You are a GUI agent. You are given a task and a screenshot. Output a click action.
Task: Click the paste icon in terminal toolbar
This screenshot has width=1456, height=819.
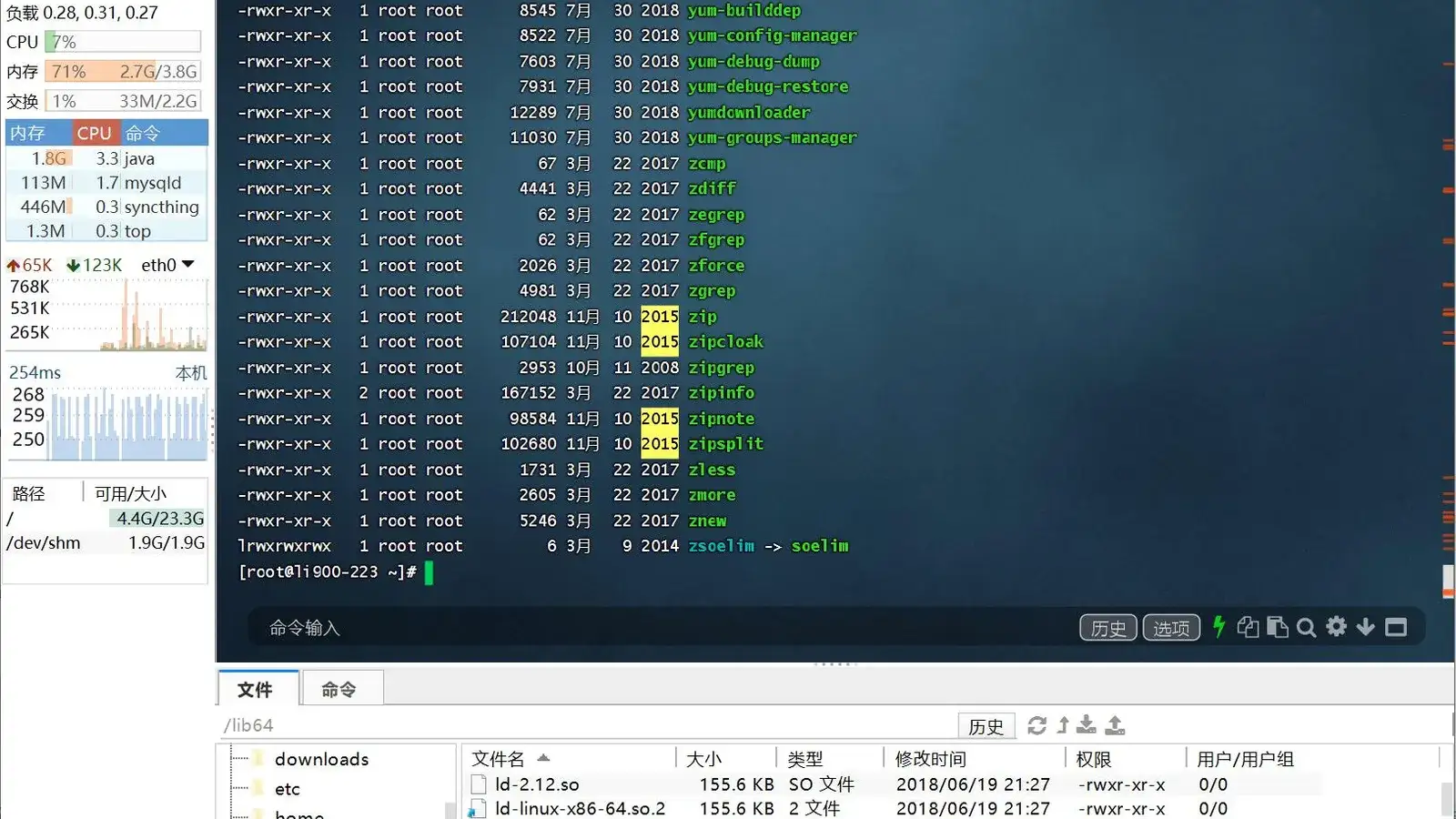coord(1277,627)
